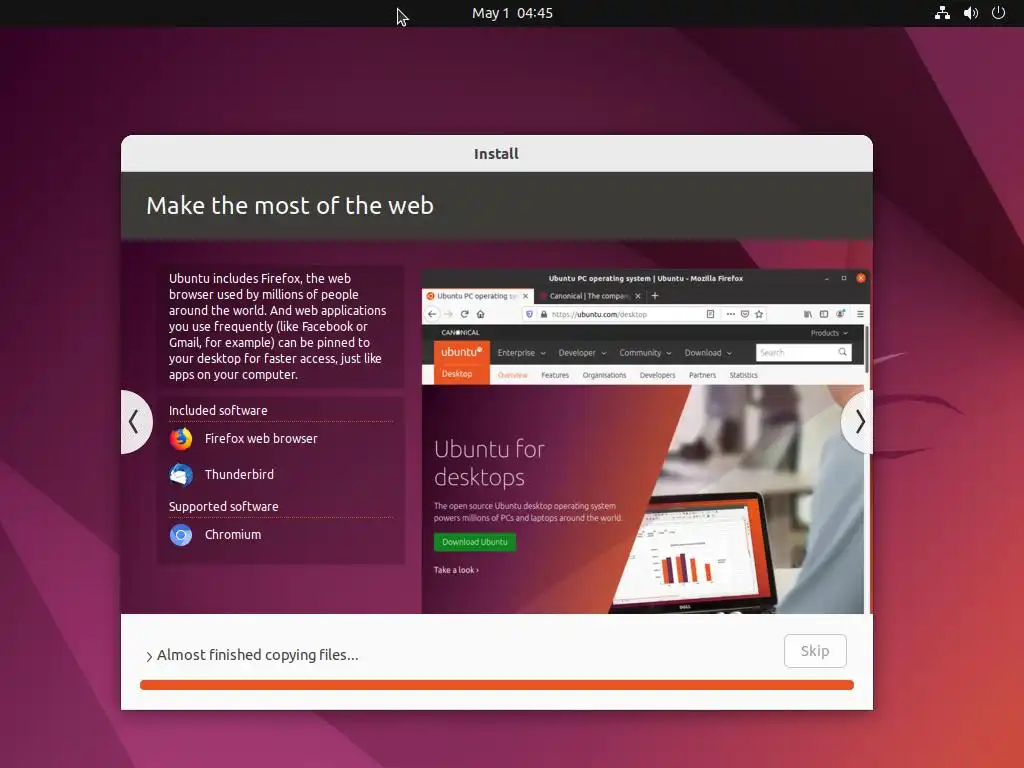The height and width of the screenshot is (768, 1024).
Task: Click the pocket icon in previewed address bar
Action: tap(744, 314)
